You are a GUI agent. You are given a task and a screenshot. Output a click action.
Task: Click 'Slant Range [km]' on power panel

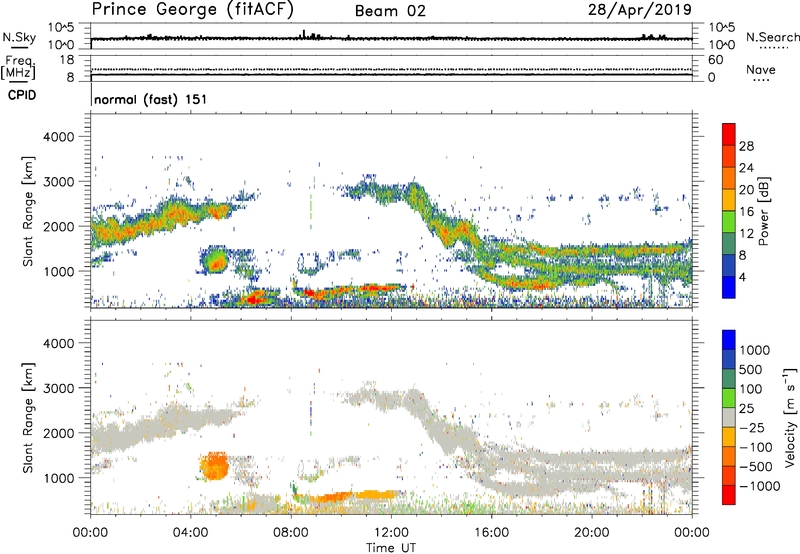click(x=28, y=211)
